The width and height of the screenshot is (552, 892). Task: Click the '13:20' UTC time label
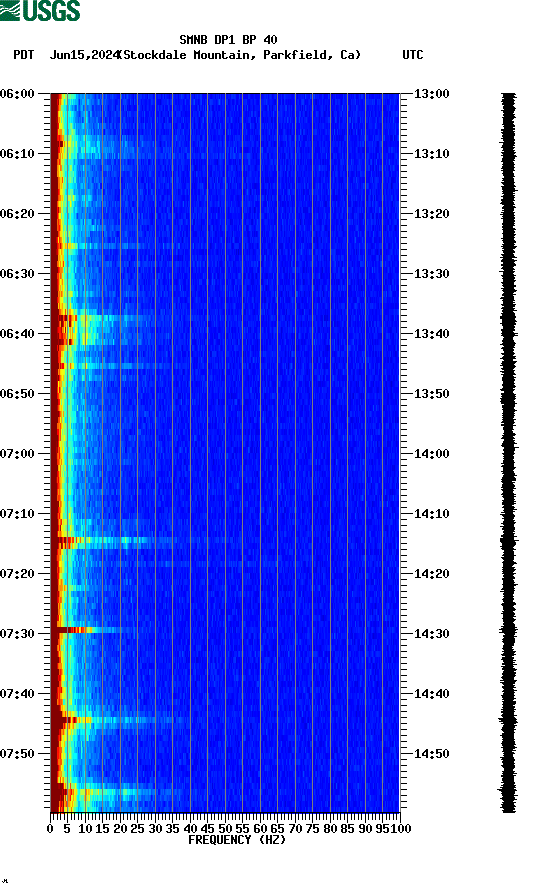(431, 214)
